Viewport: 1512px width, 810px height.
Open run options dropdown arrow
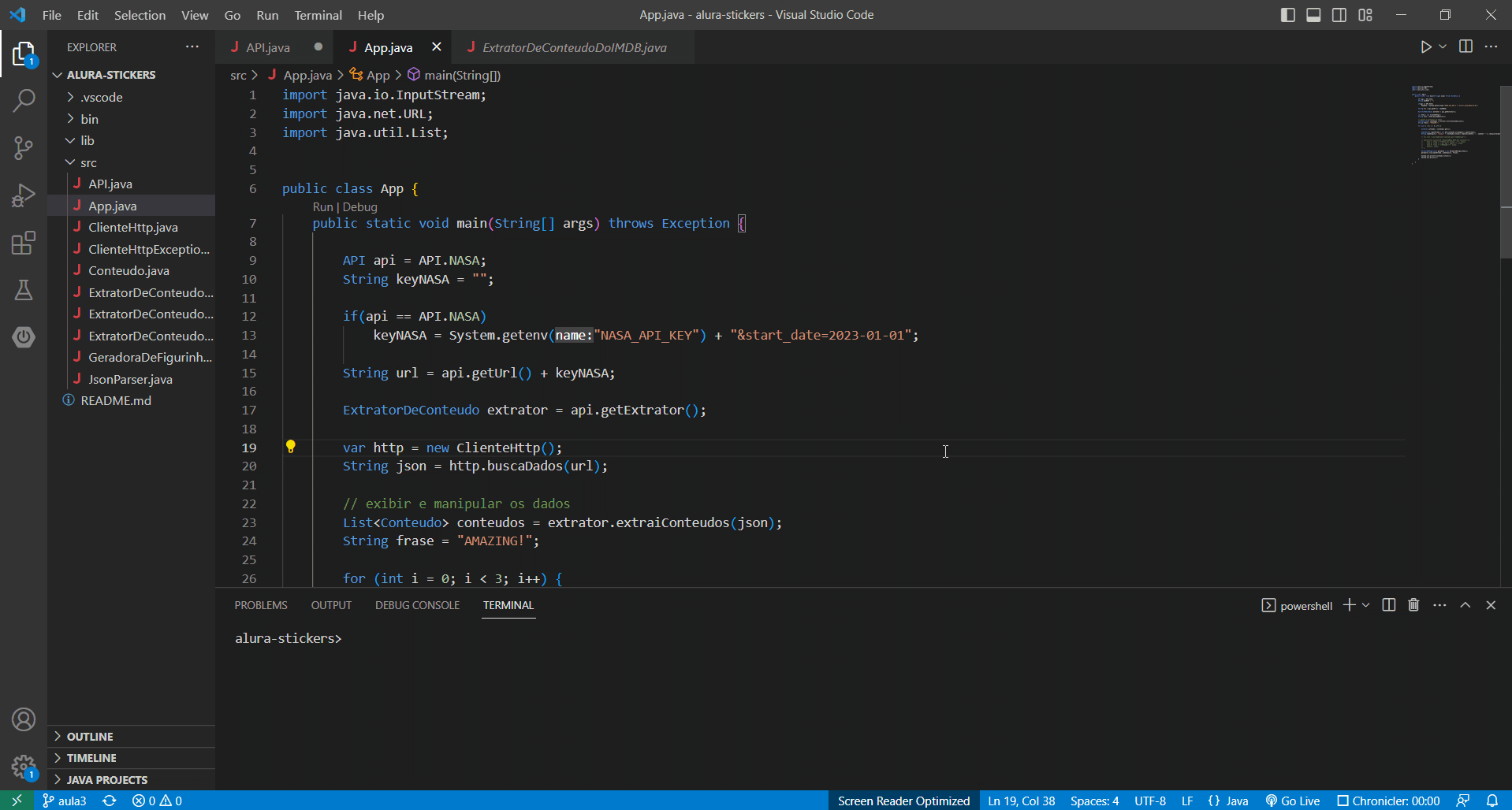(1443, 47)
